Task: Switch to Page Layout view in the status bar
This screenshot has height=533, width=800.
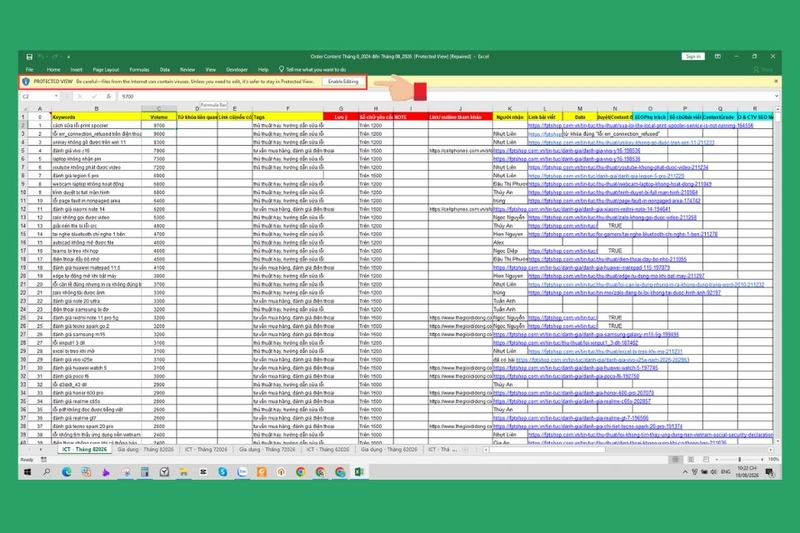Action: coord(691,460)
